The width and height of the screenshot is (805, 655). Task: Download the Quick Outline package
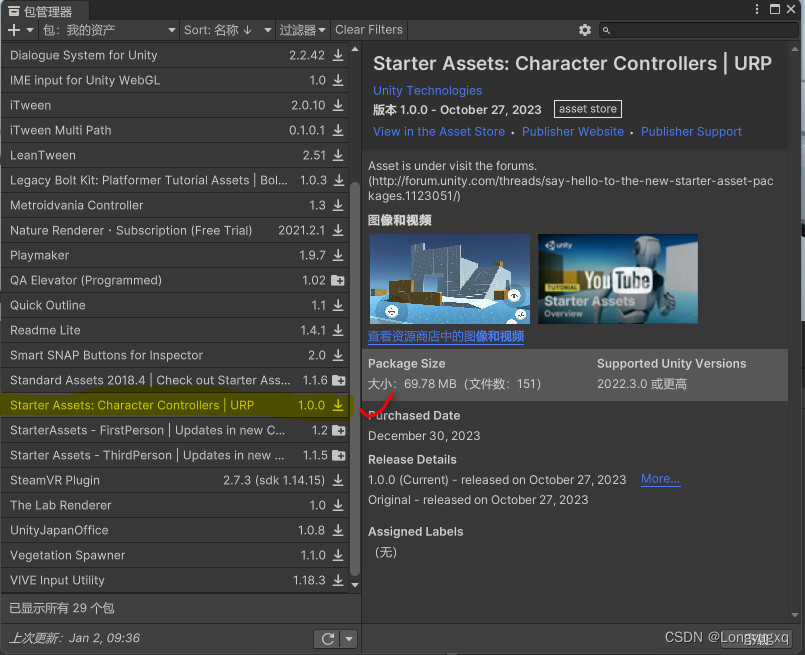pos(340,305)
